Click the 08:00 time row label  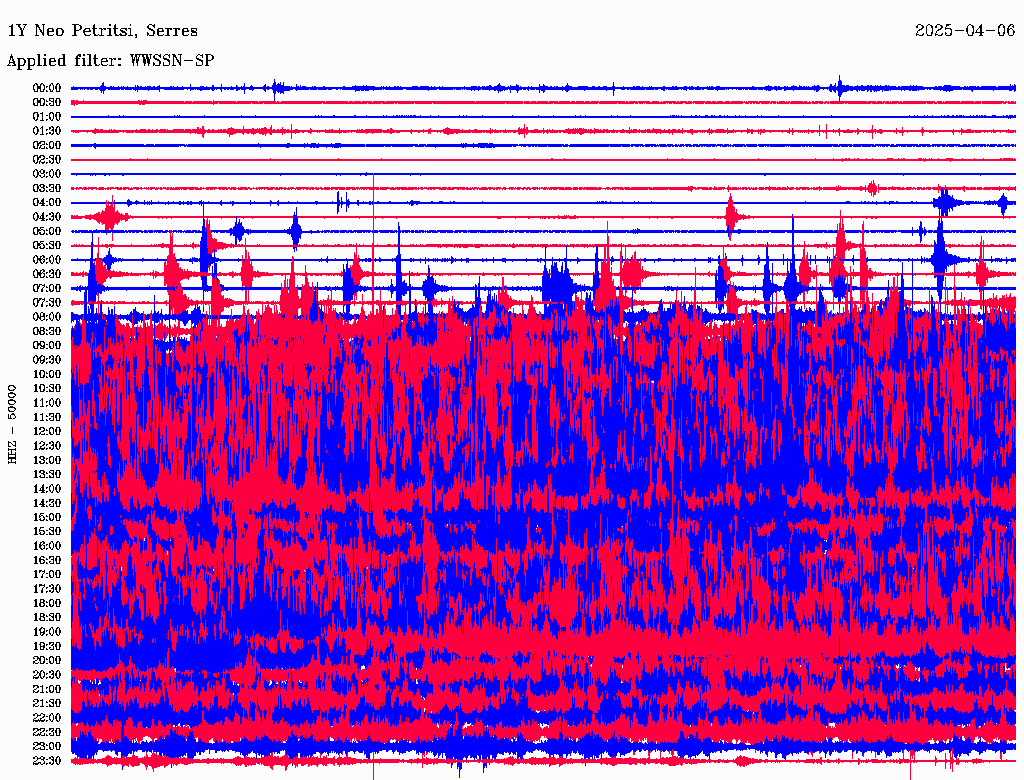coord(47,317)
